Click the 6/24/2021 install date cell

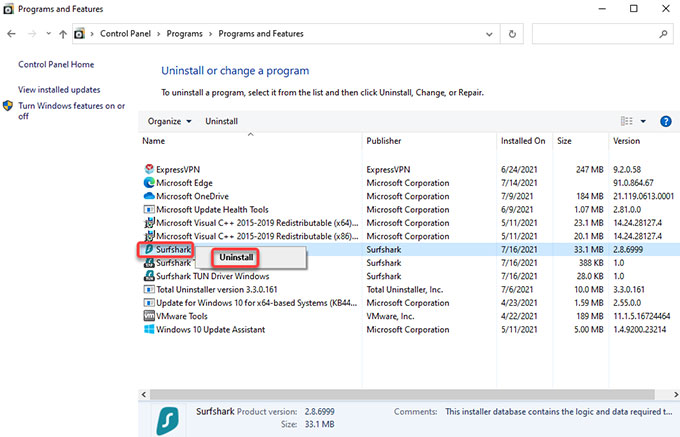[x=519, y=170]
